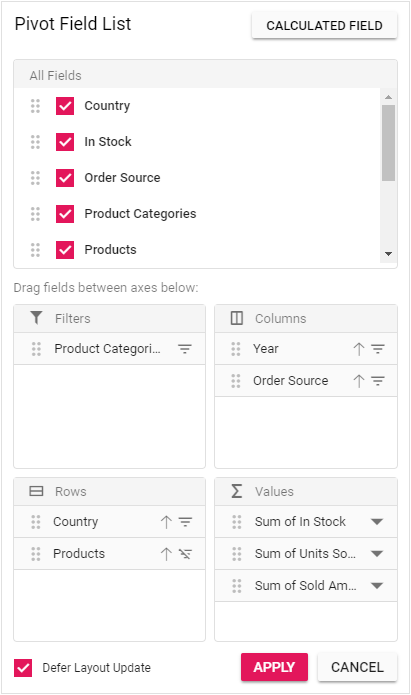Click the All Fields list scrollbar thumb
This screenshot has height=695, width=411.
(388, 143)
